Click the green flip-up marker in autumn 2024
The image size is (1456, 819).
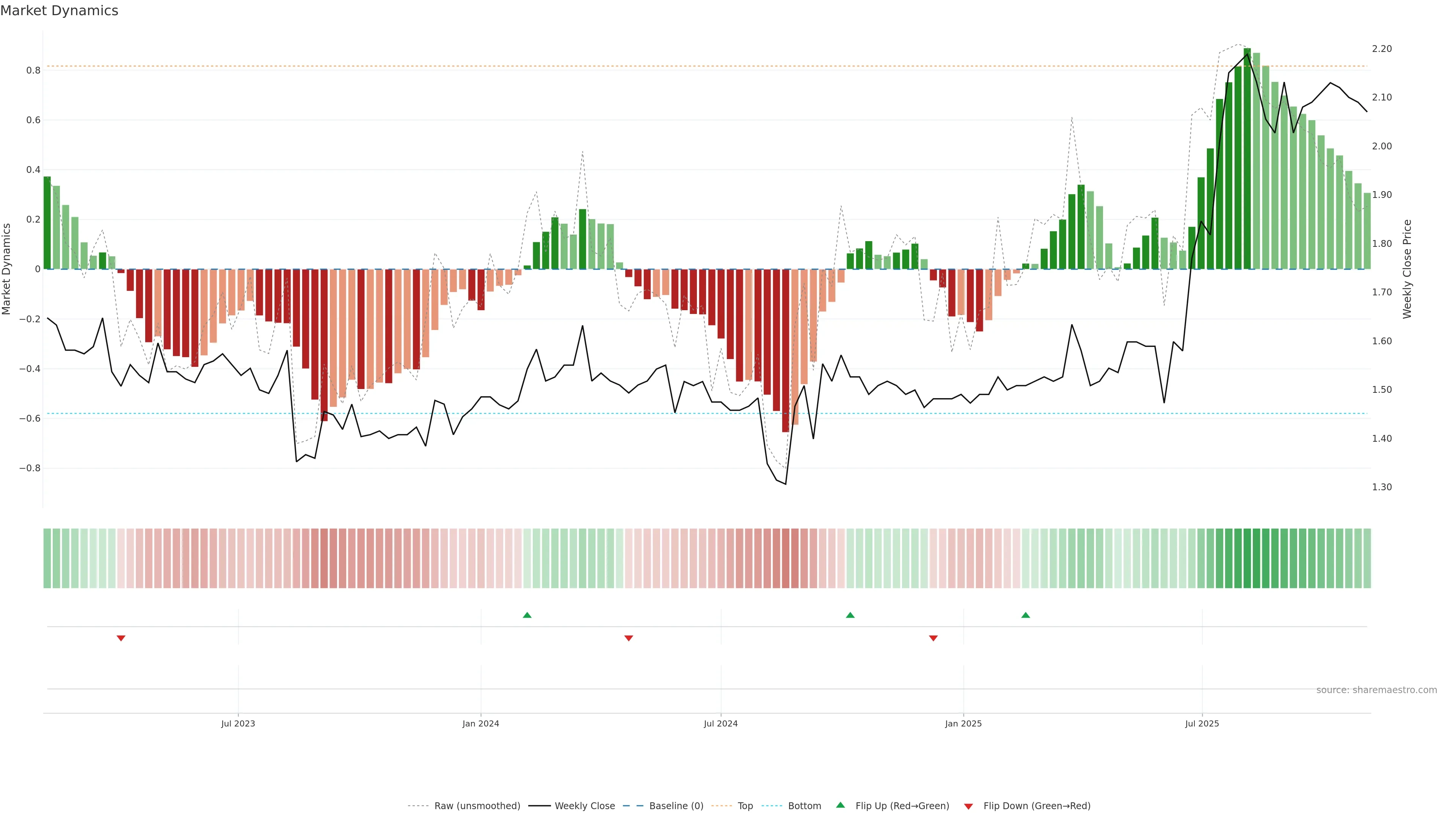pos(850,615)
